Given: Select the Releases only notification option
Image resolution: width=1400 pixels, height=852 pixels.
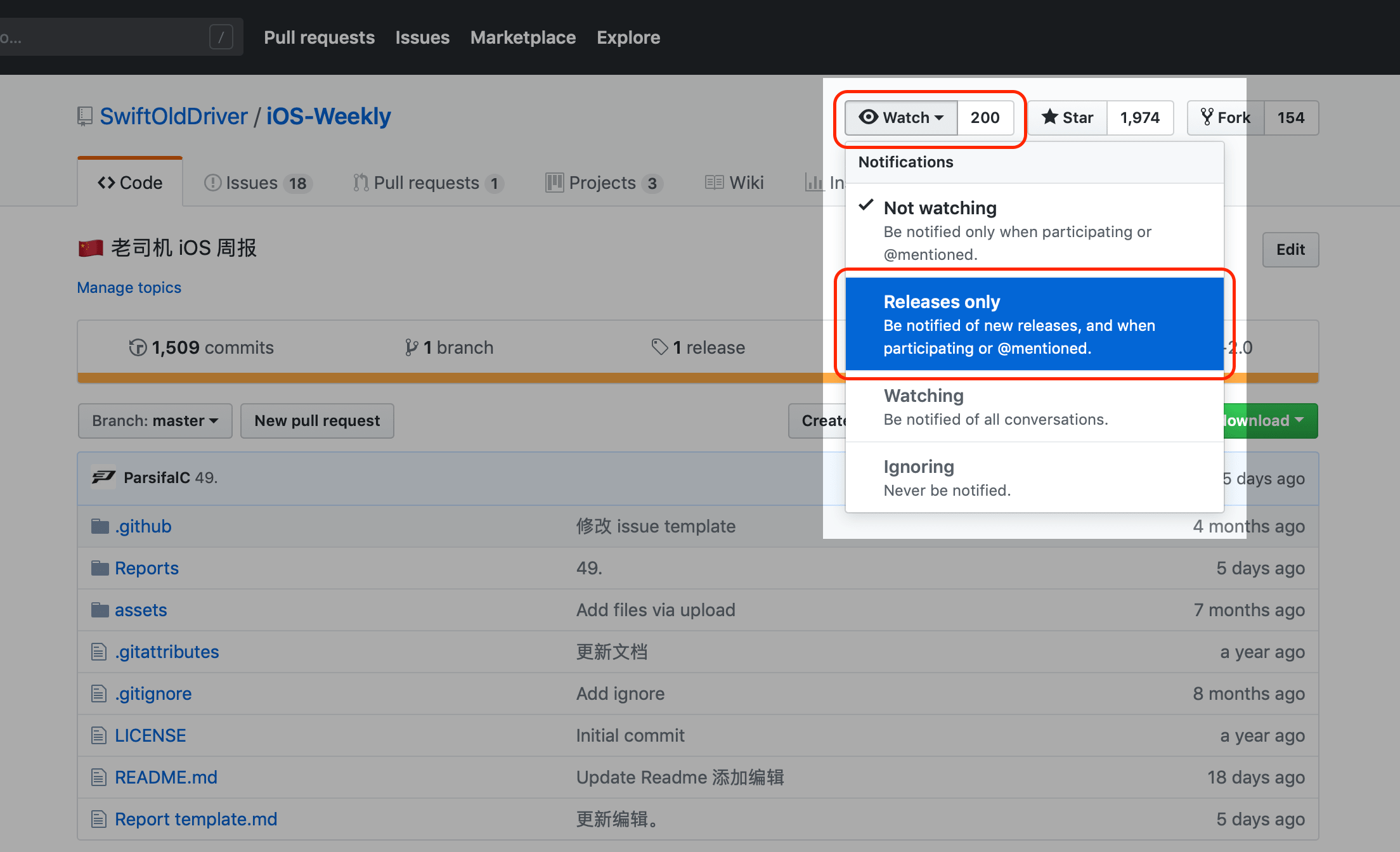Looking at the screenshot, I should (1034, 324).
